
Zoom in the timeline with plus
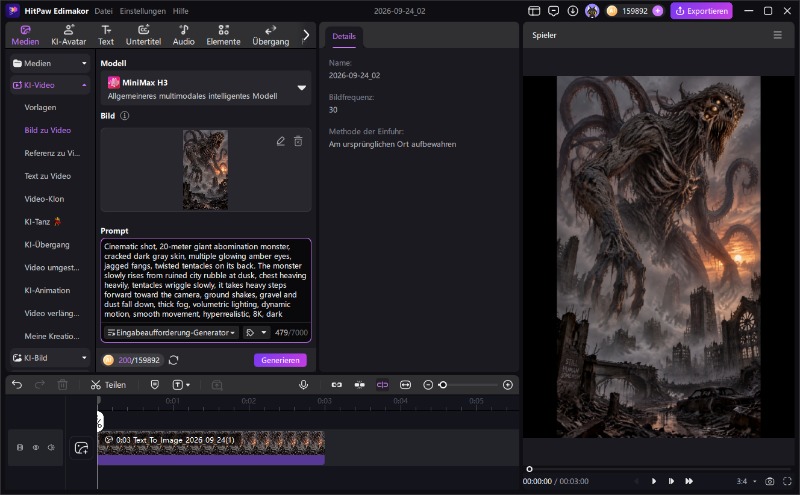click(508, 385)
